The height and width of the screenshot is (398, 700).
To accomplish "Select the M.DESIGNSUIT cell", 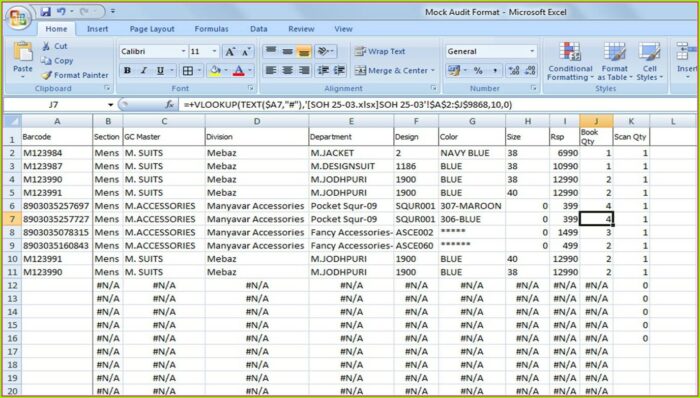I will (x=351, y=166).
